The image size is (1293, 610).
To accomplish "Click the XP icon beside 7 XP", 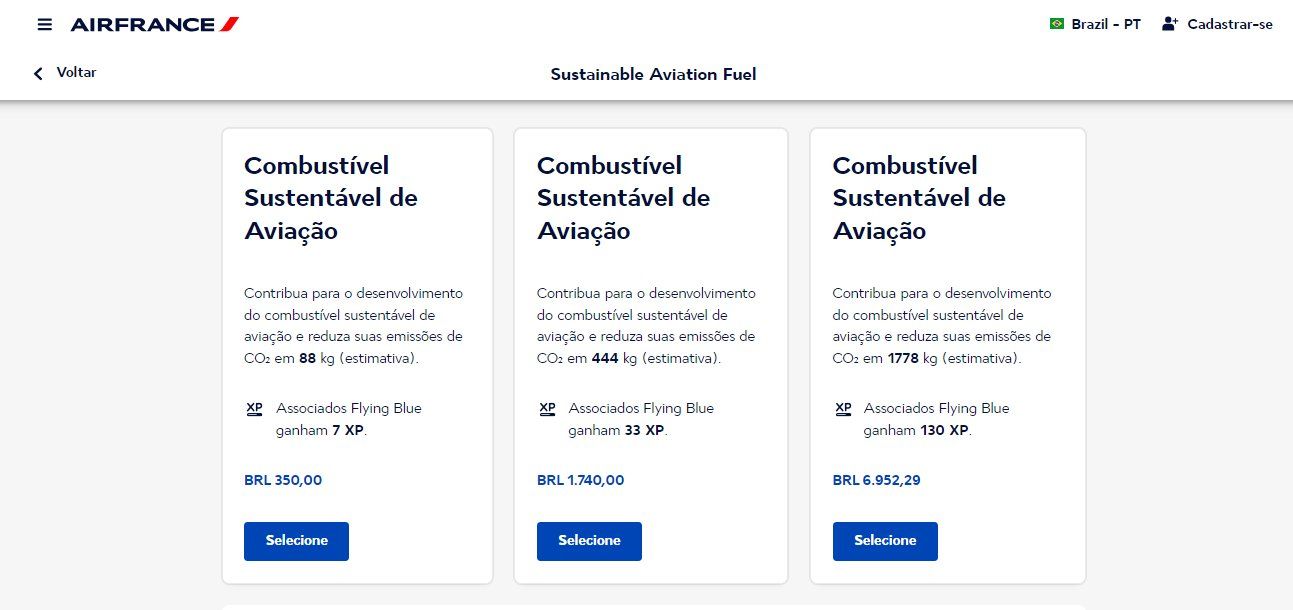I will [x=254, y=409].
